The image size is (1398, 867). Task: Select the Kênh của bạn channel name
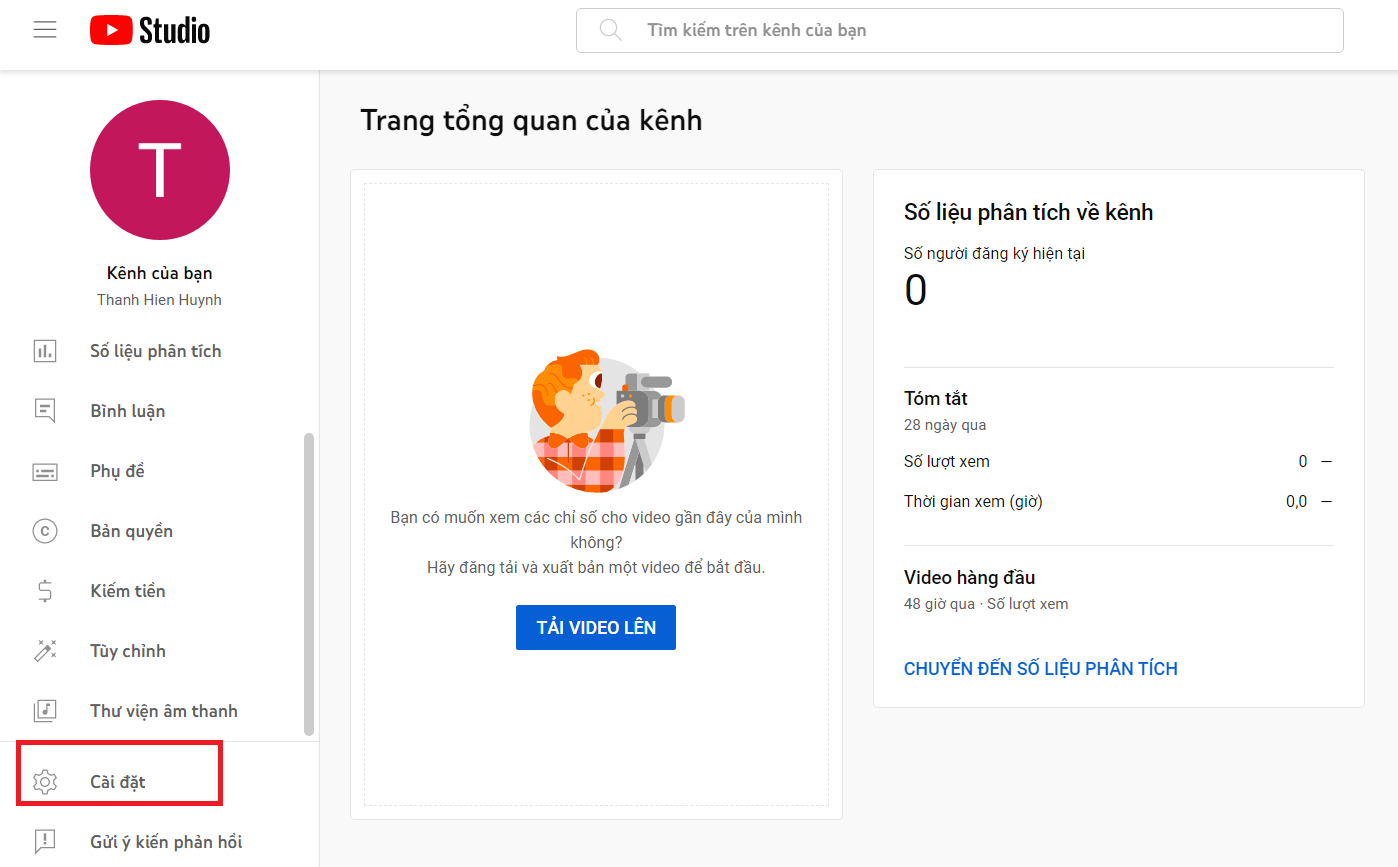(159, 272)
